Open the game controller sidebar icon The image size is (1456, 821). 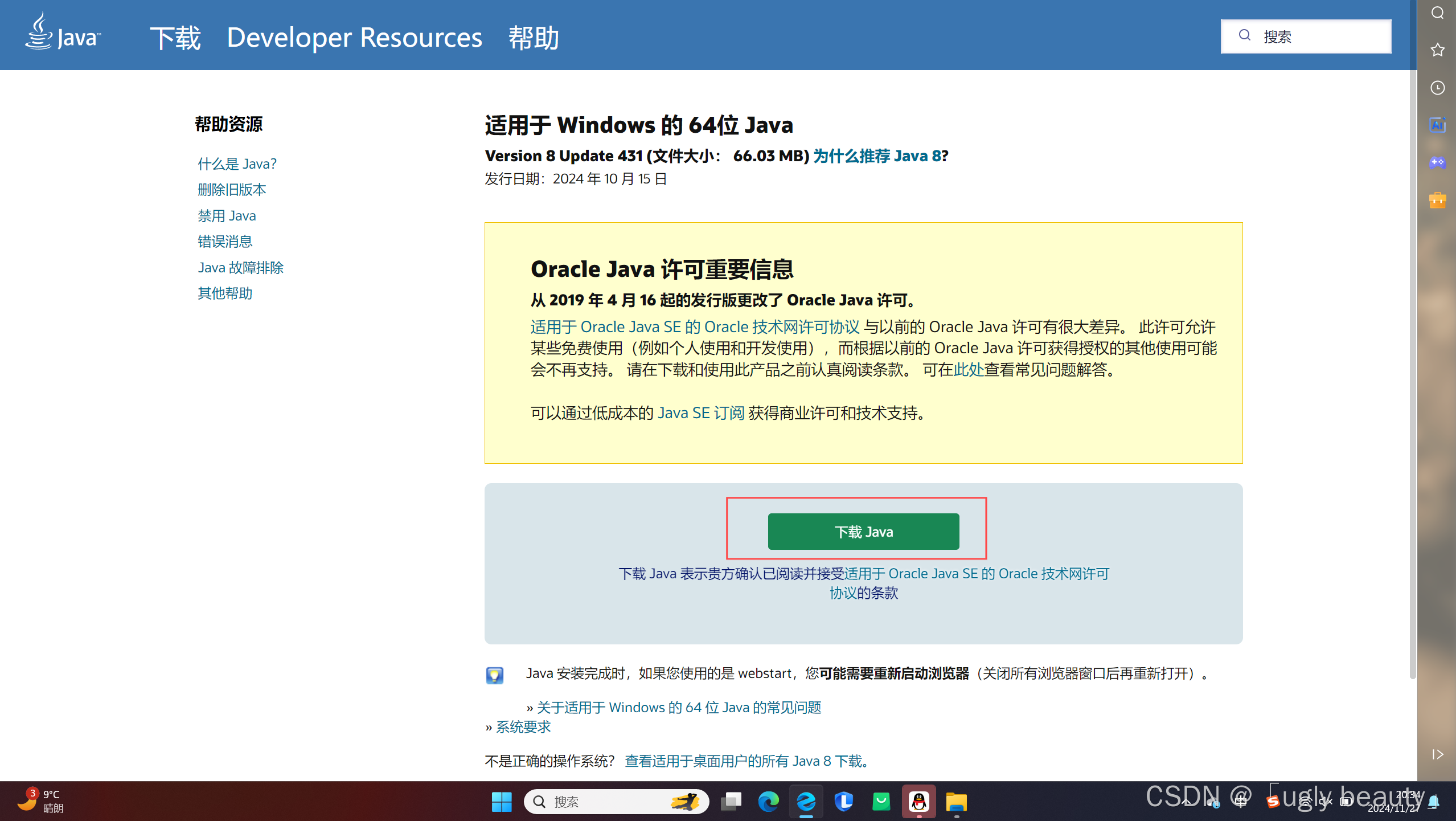click(x=1437, y=163)
